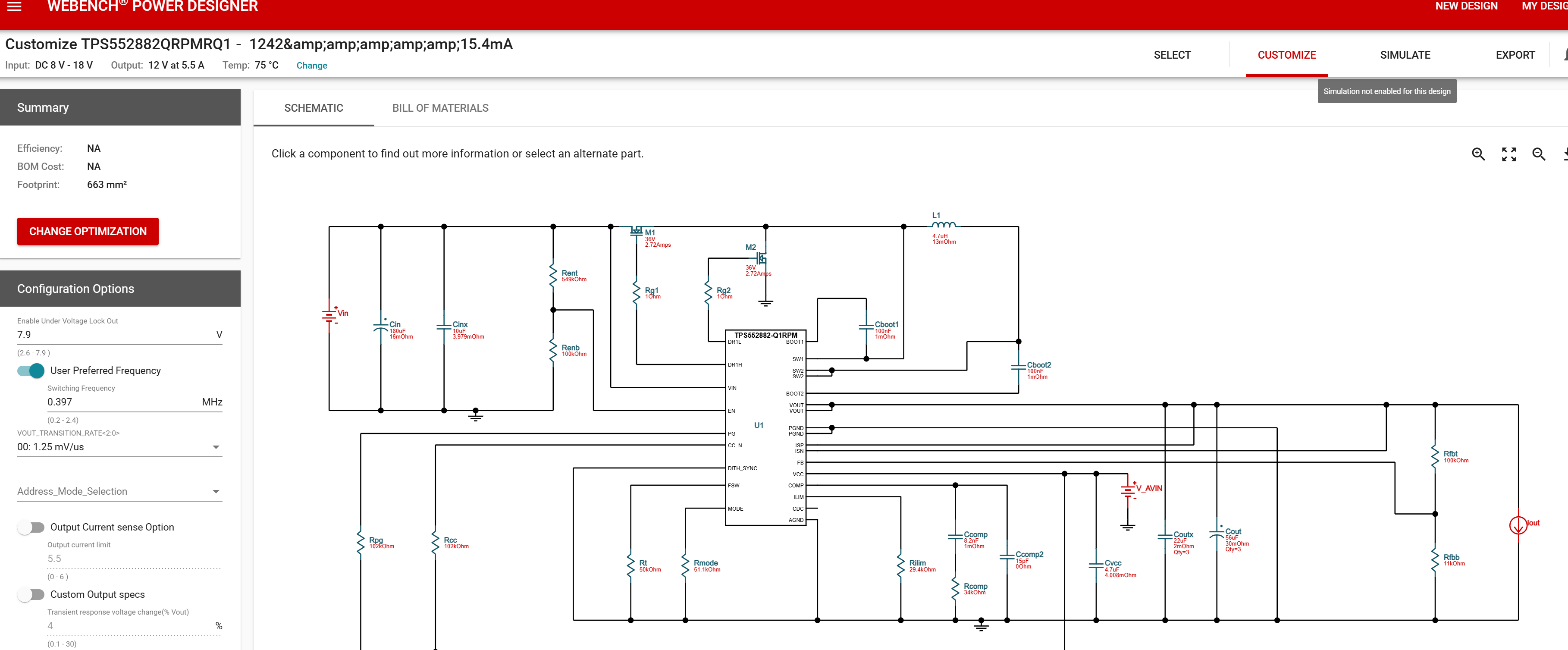Click the zoom out magnifier icon

[1538, 154]
